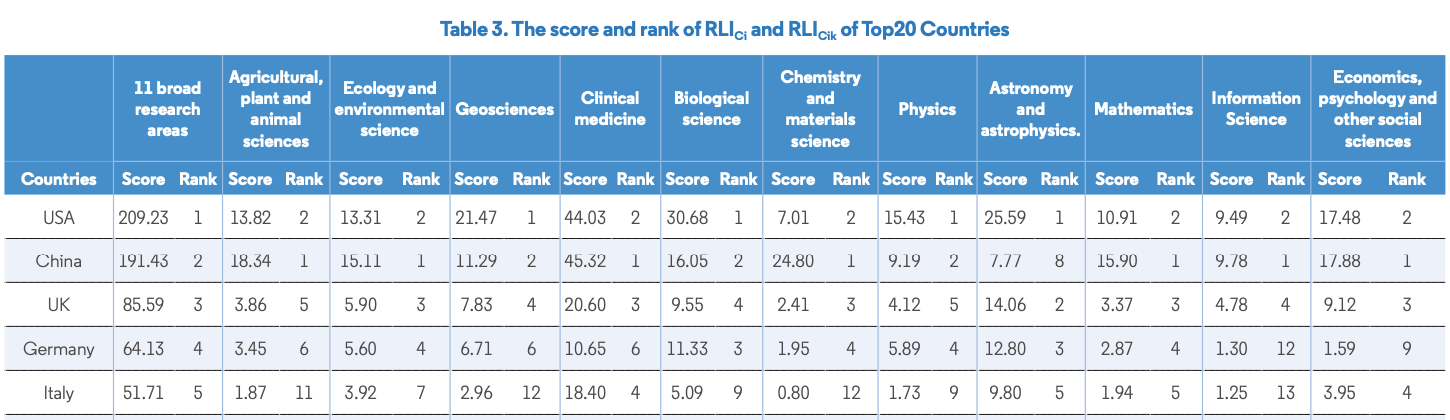1450x420 pixels.
Task: Select the Biological science header
Action: 711,109
